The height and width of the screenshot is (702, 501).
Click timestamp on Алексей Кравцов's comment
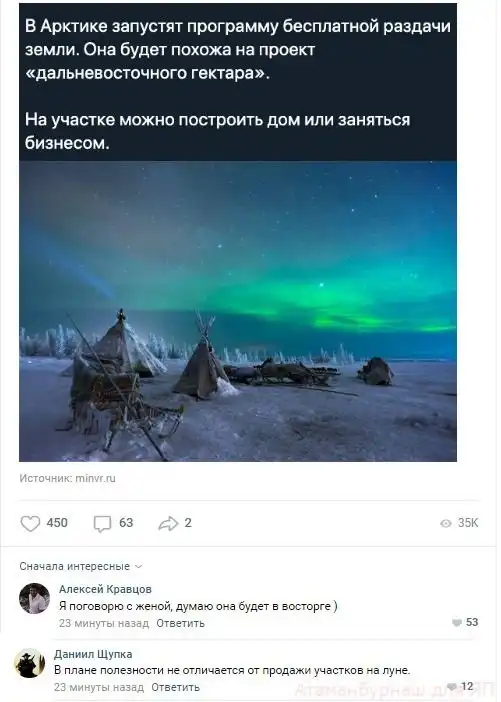pos(104,623)
